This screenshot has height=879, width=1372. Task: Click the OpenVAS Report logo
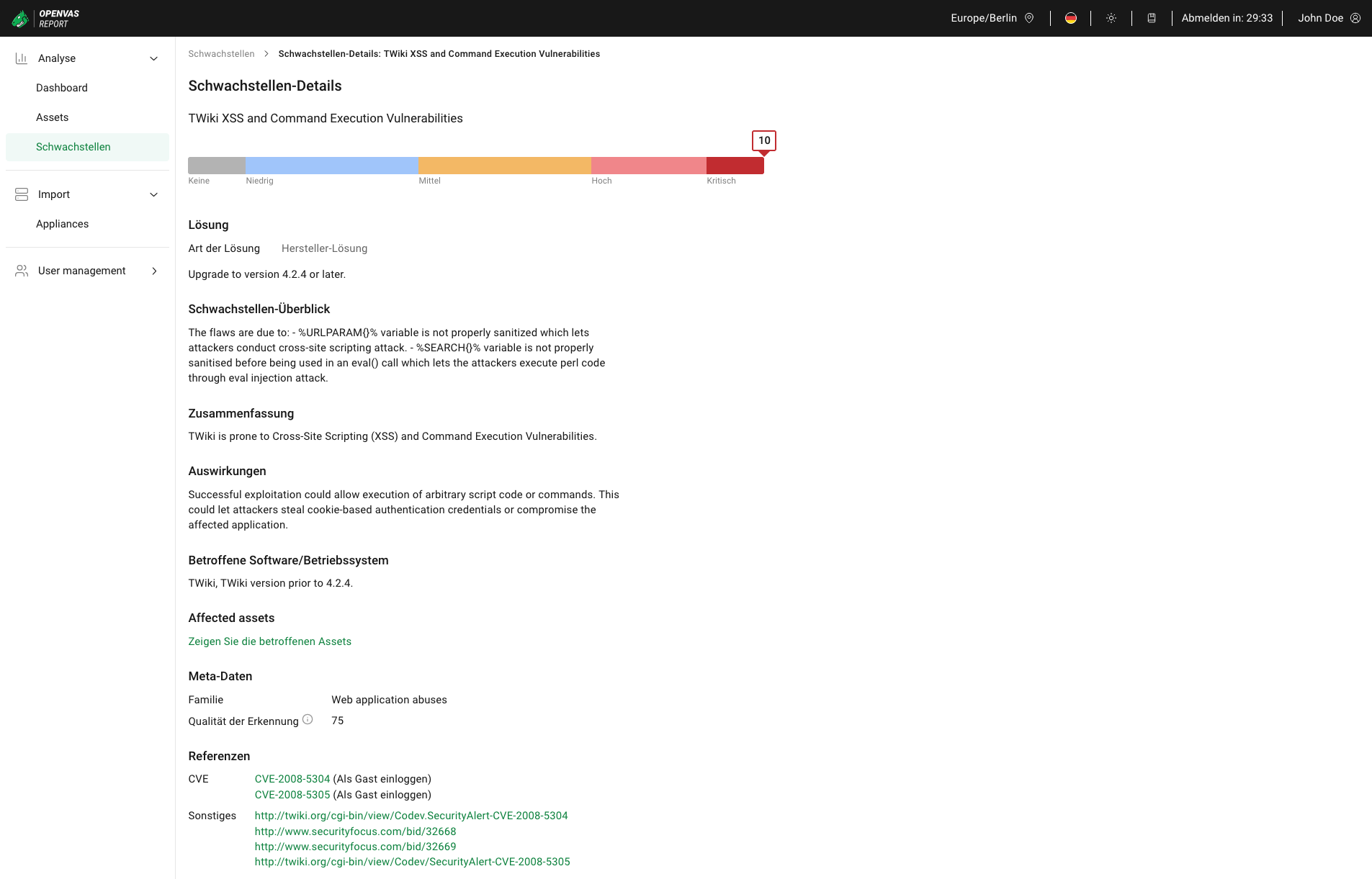click(45, 18)
